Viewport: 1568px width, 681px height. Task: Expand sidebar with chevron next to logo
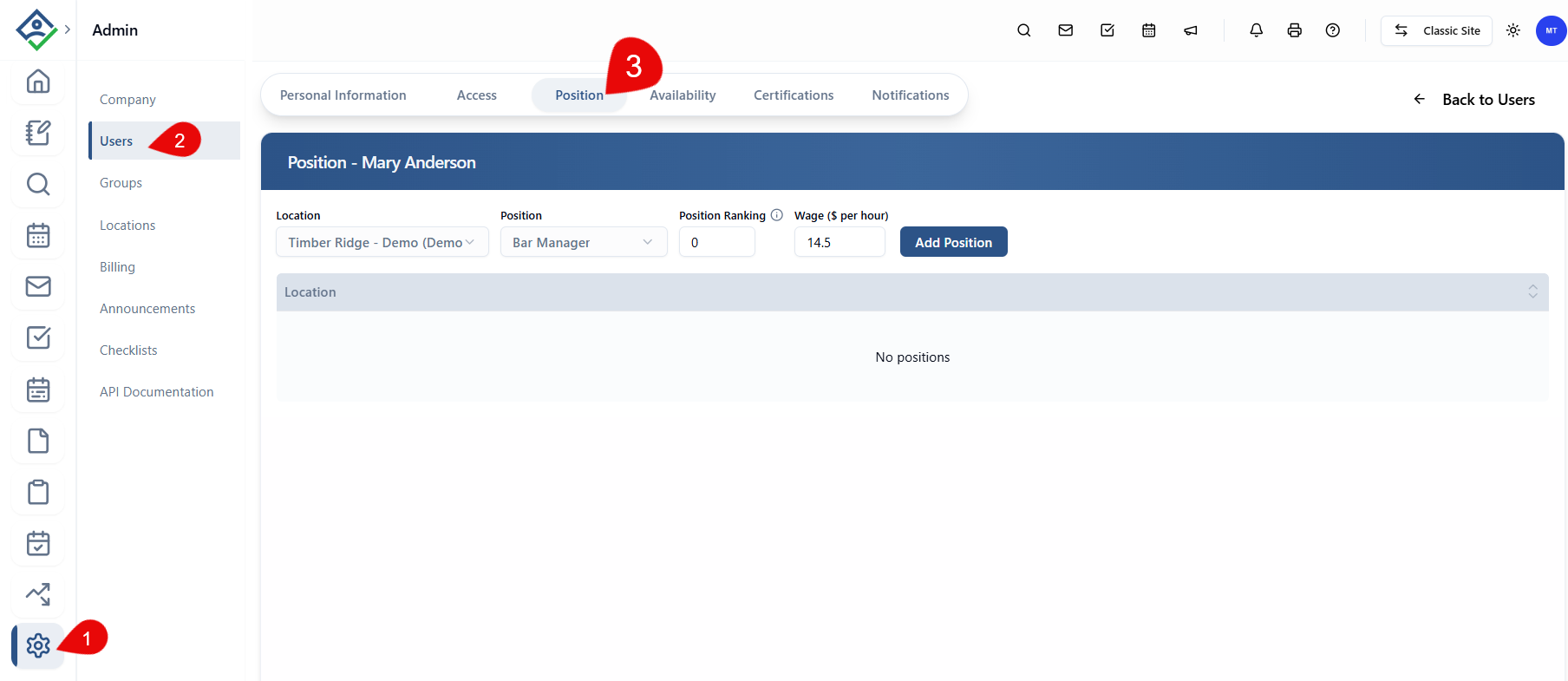(x=68, y=29)
